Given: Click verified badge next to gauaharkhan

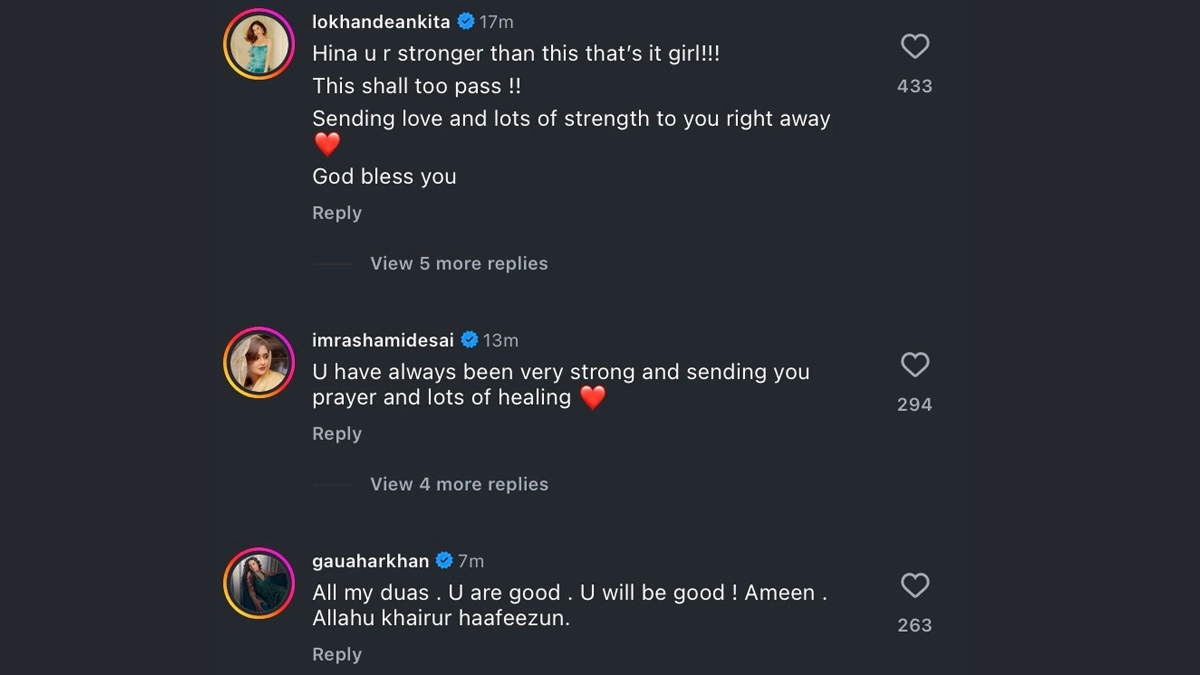Looking at the screenshot, I should click(444, 561).
